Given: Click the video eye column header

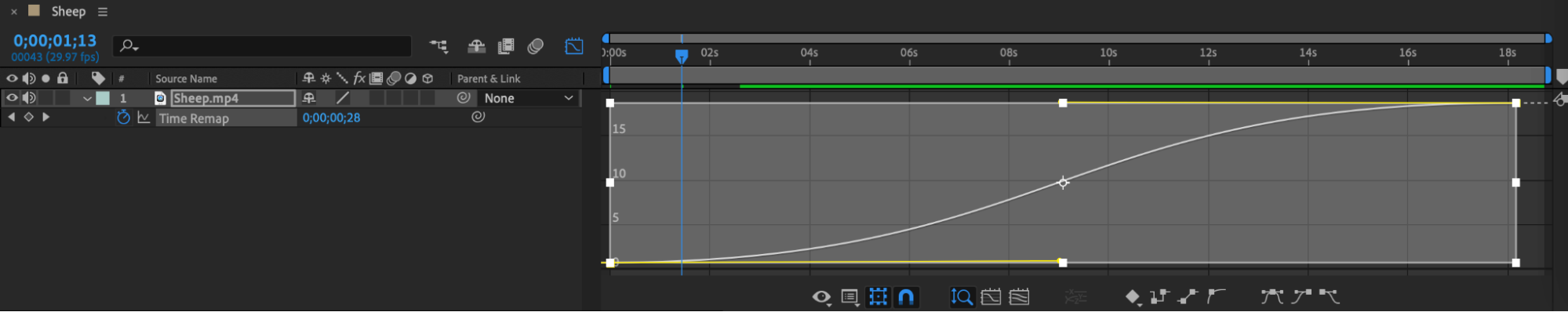Looking at the screenshot, I should [x=12, y=78].
